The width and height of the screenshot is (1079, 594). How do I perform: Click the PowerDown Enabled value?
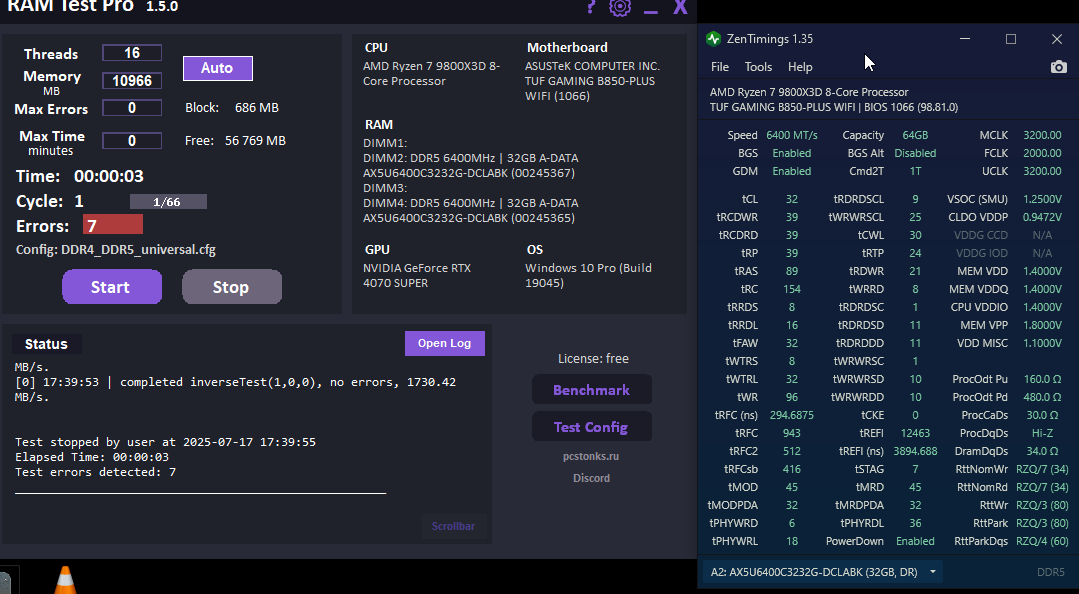915,541
